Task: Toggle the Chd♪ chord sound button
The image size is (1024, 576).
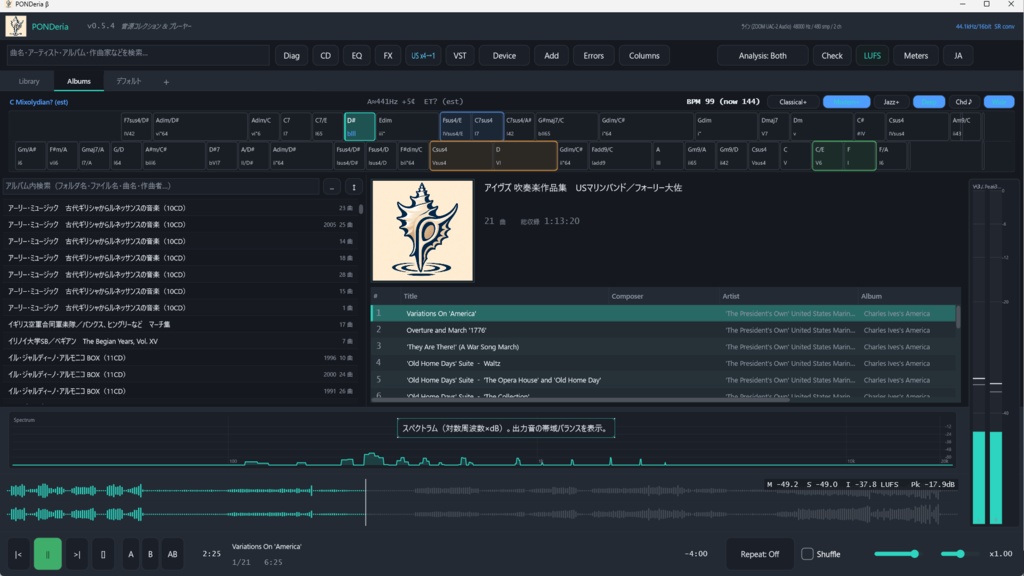Action: [963, 102]
